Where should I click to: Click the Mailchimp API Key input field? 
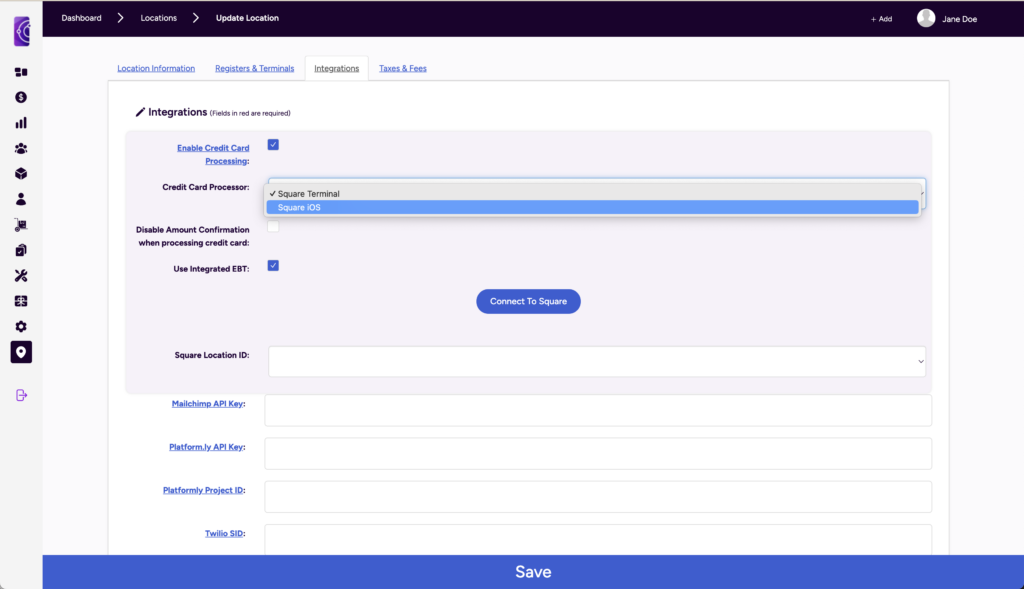[x=598, y=410]
